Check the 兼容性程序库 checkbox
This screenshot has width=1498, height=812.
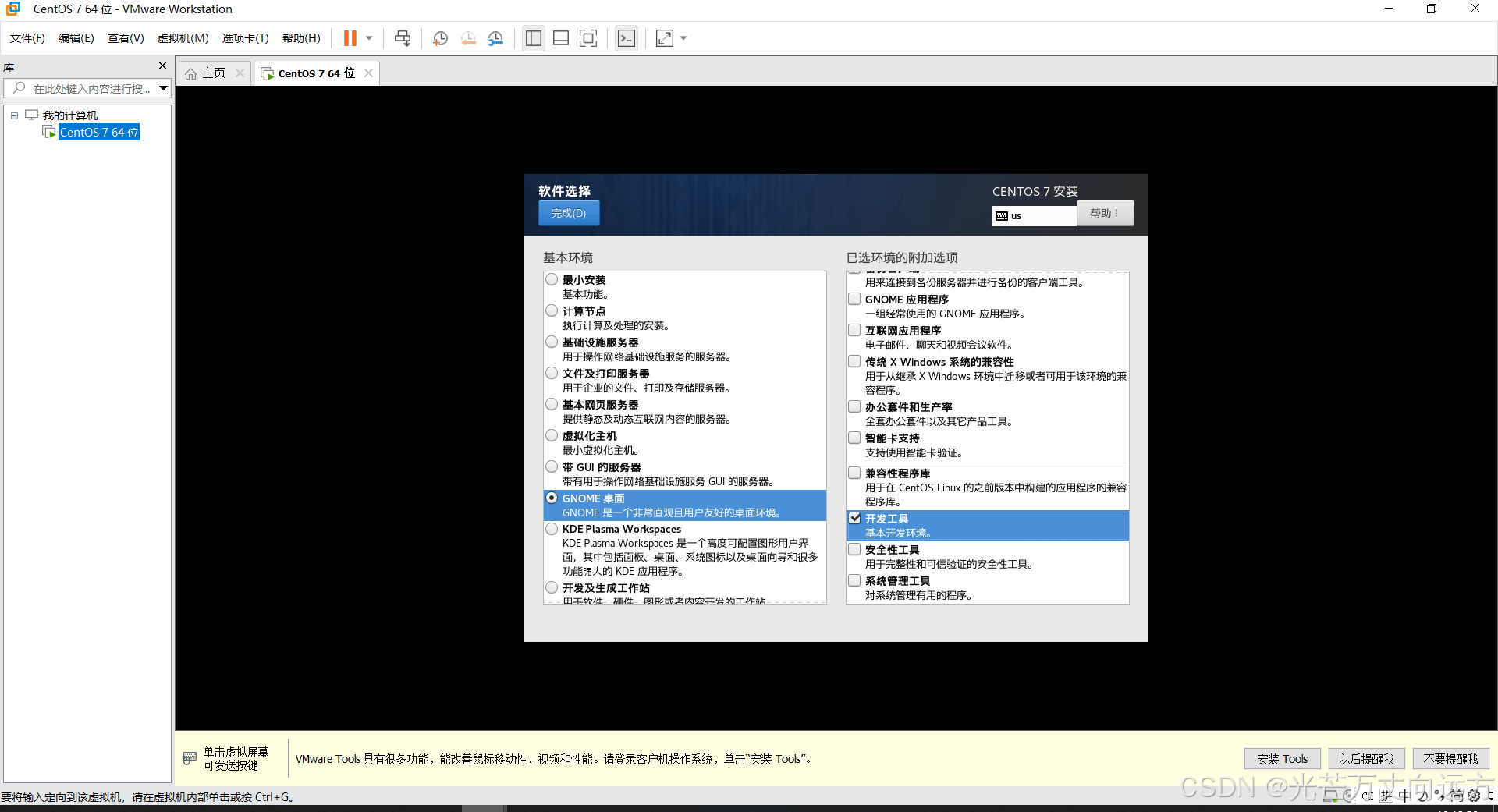click(x=854, y=473)
